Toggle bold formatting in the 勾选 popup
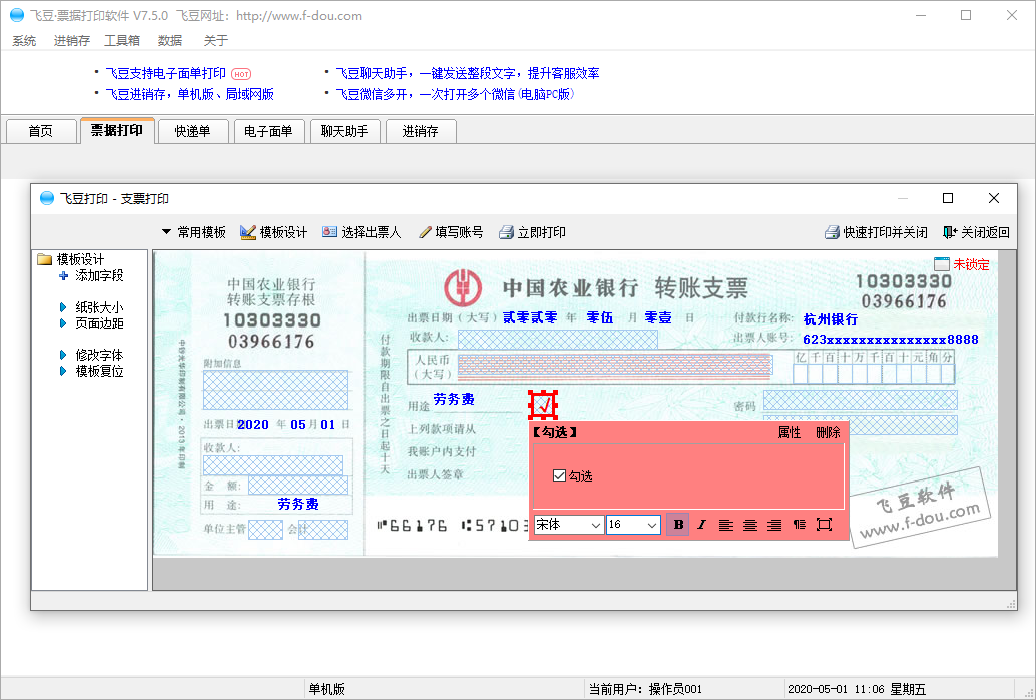The image size is (1036, 700). coord(678,525)
